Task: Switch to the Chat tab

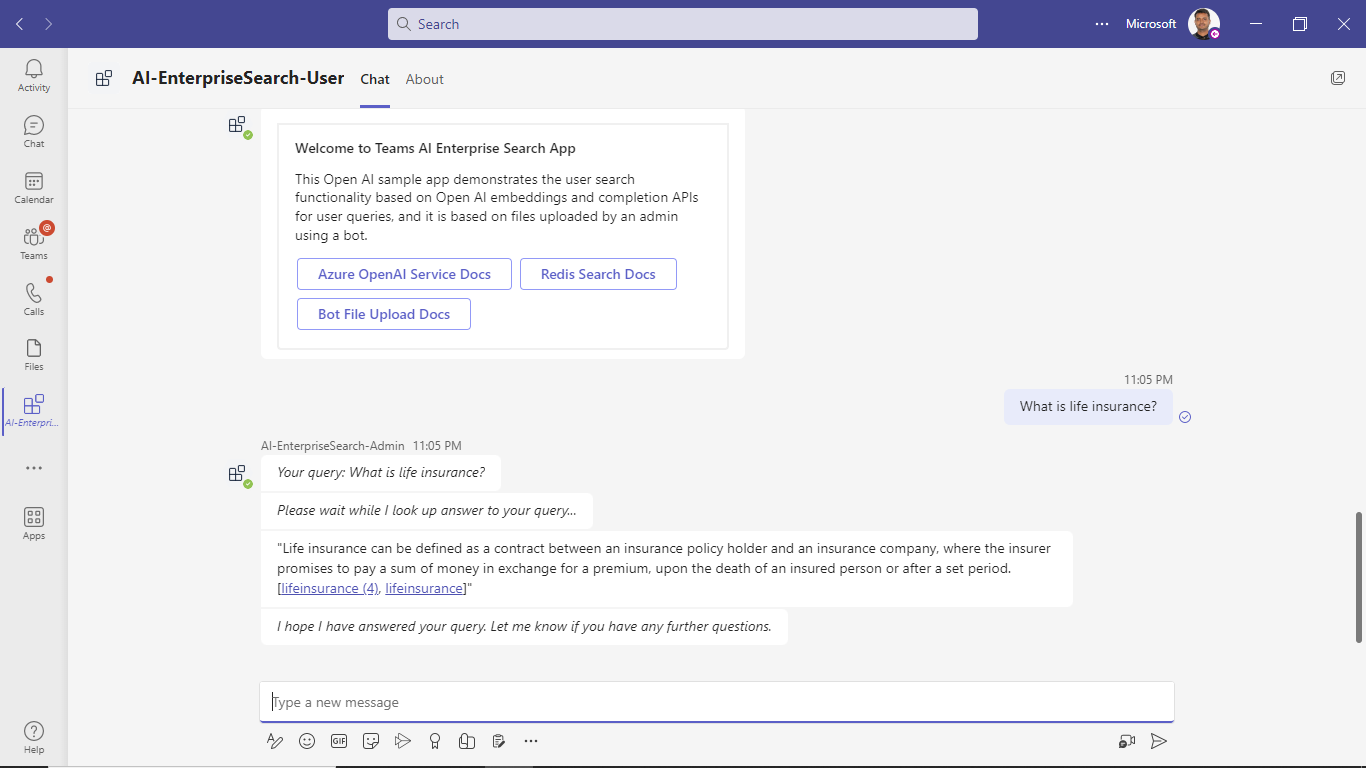Action: (375, 79)
